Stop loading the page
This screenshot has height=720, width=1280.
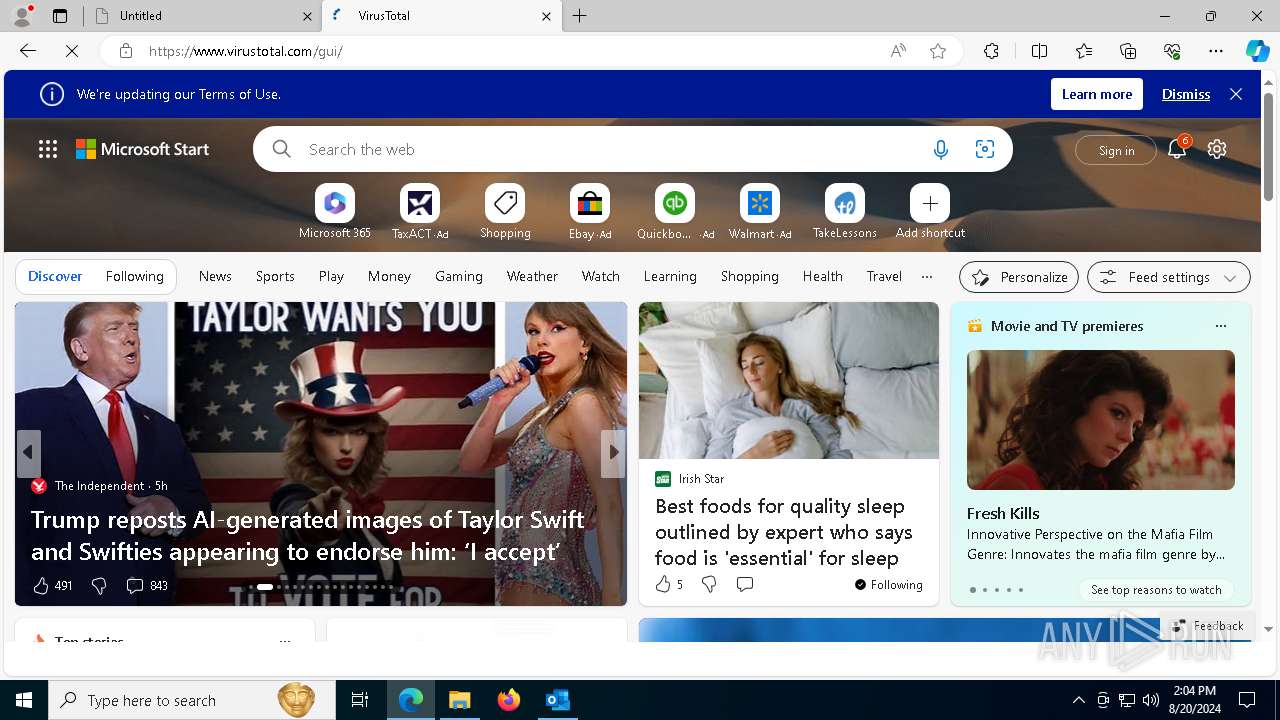(x=72, y=51)
